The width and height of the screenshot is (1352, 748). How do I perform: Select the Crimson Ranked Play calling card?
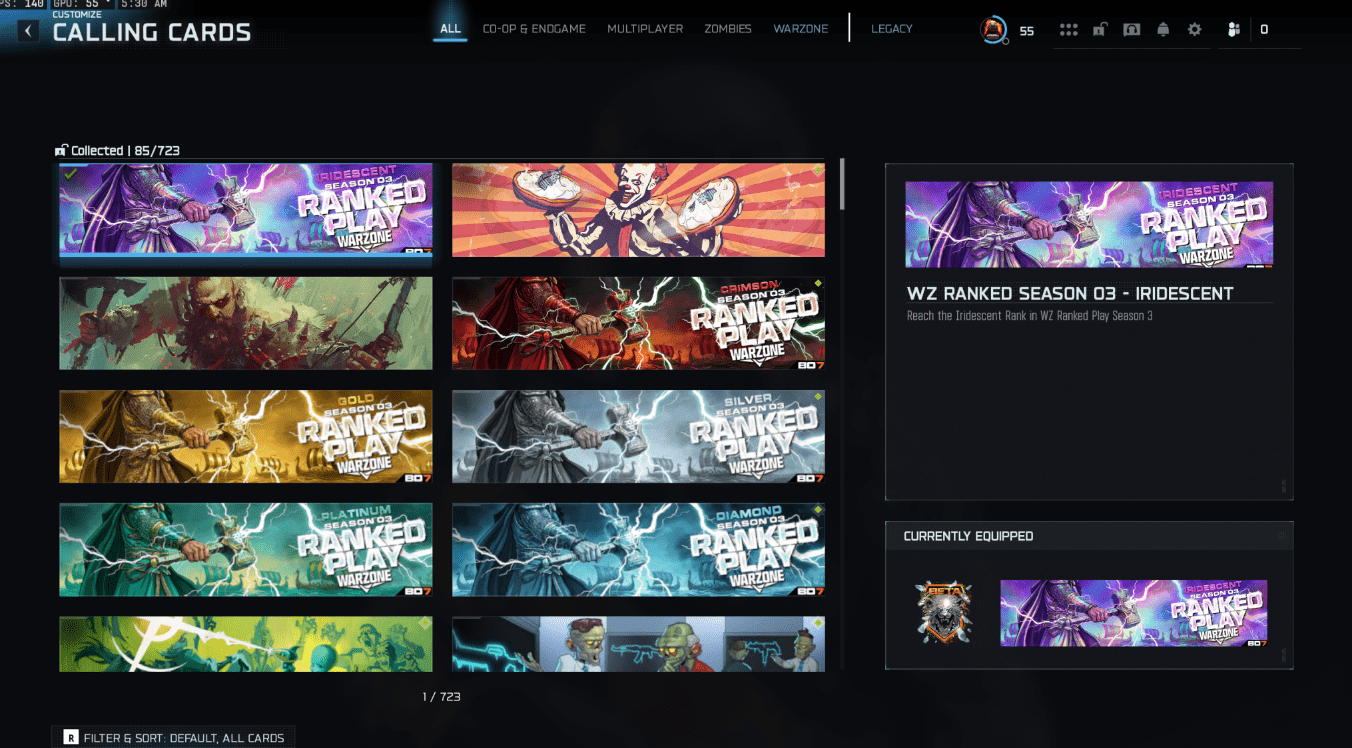click(x=638, y=323)
